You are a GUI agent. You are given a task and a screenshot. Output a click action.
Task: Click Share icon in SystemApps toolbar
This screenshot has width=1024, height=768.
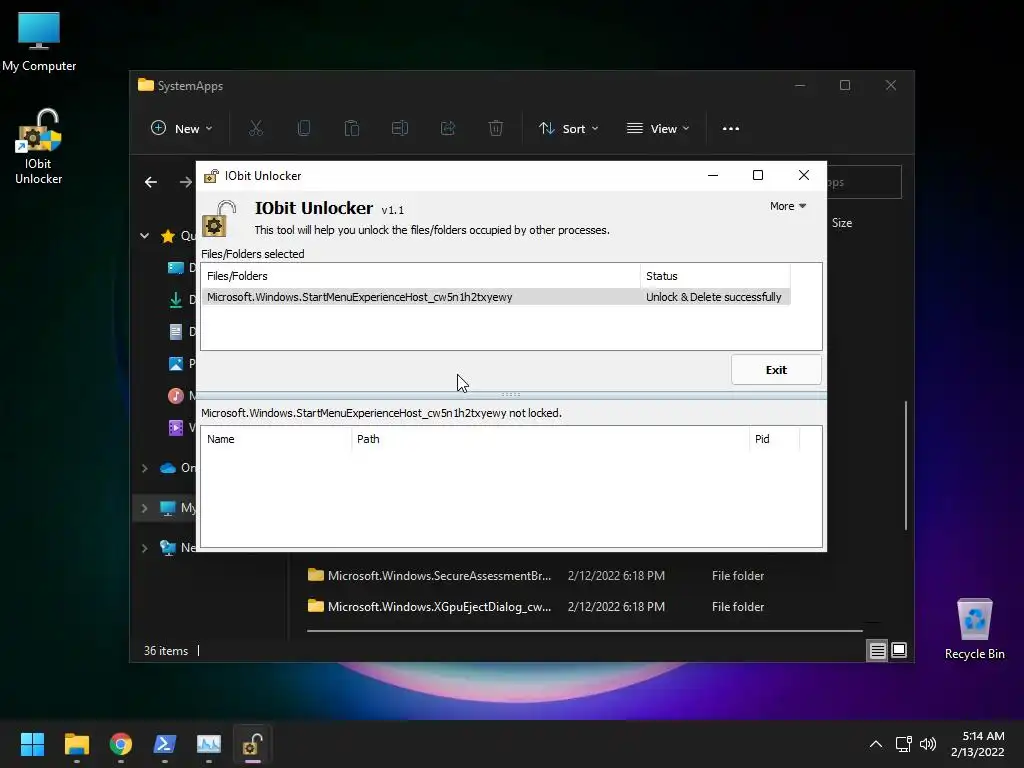click(447, 128)
